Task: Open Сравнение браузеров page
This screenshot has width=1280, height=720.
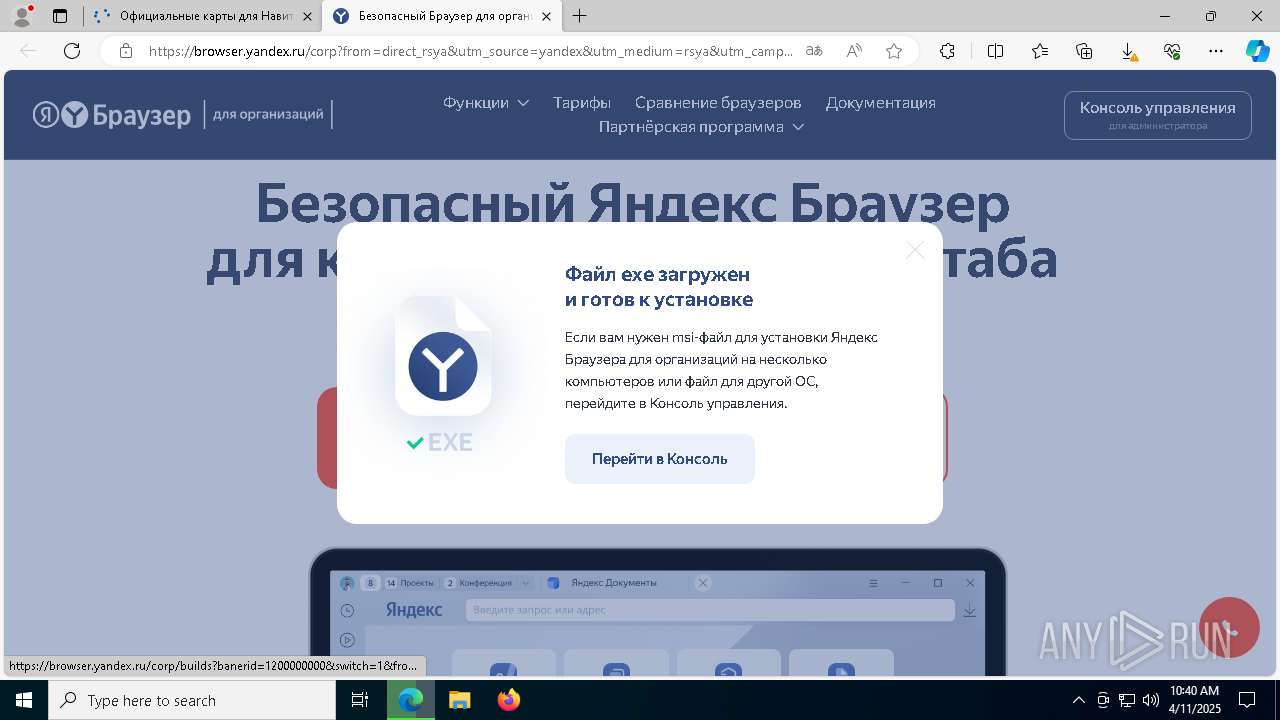Action: tap(718, 102)
